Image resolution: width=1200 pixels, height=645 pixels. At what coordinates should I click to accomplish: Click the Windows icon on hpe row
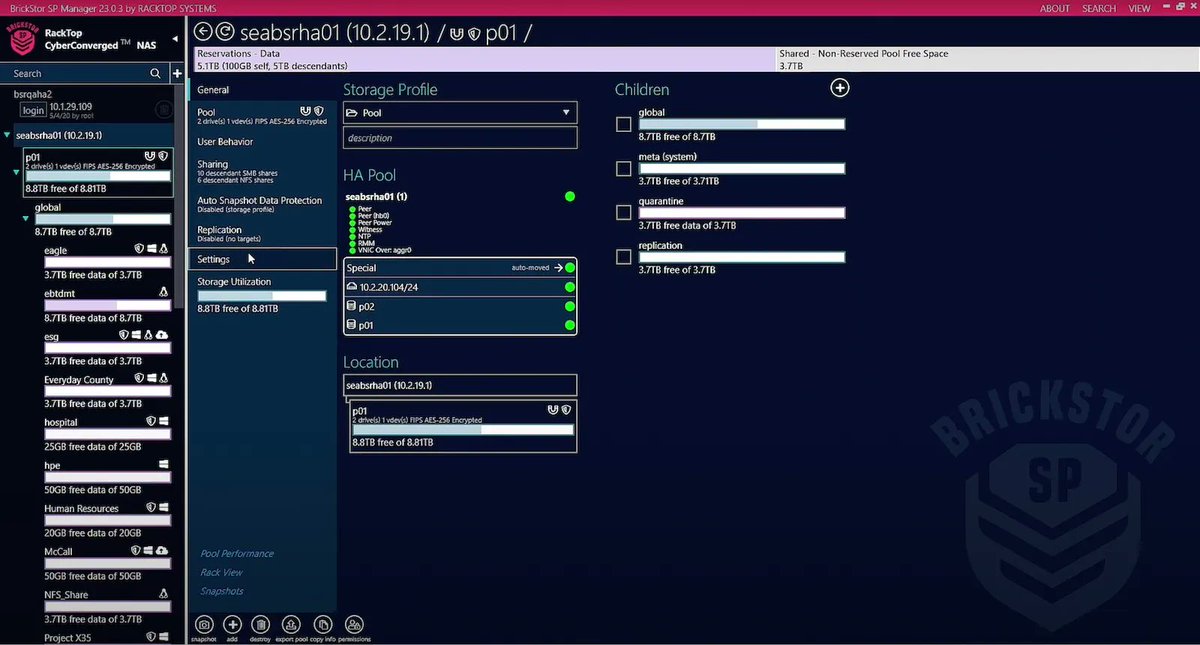tap(163, 465)
